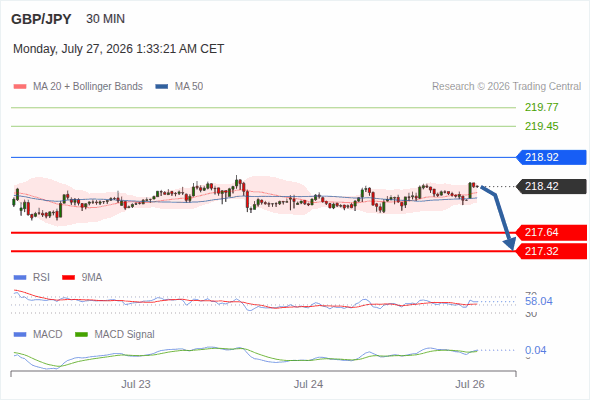Image resolution: width=590 pixels, height=400 pixels.
Task: Click the MACD Signal green legend swatch
Action: click(81, 335)
